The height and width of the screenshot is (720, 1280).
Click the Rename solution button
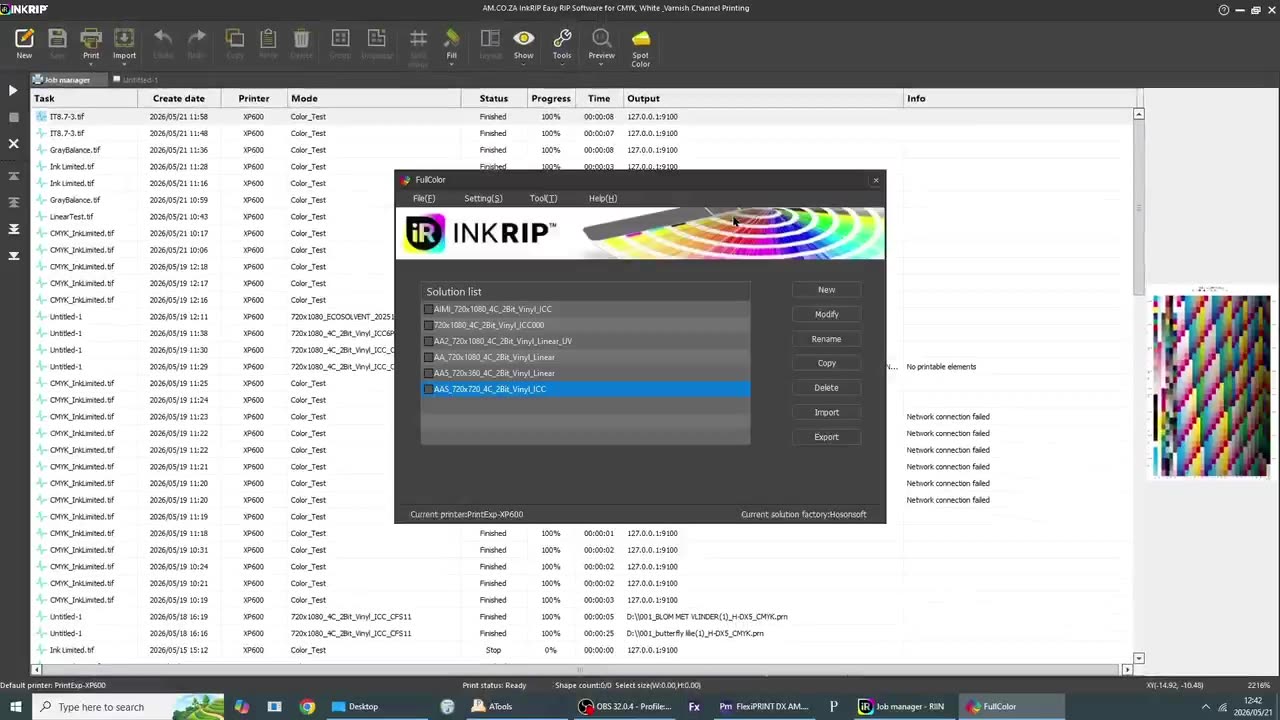click(x=826, y=339)
